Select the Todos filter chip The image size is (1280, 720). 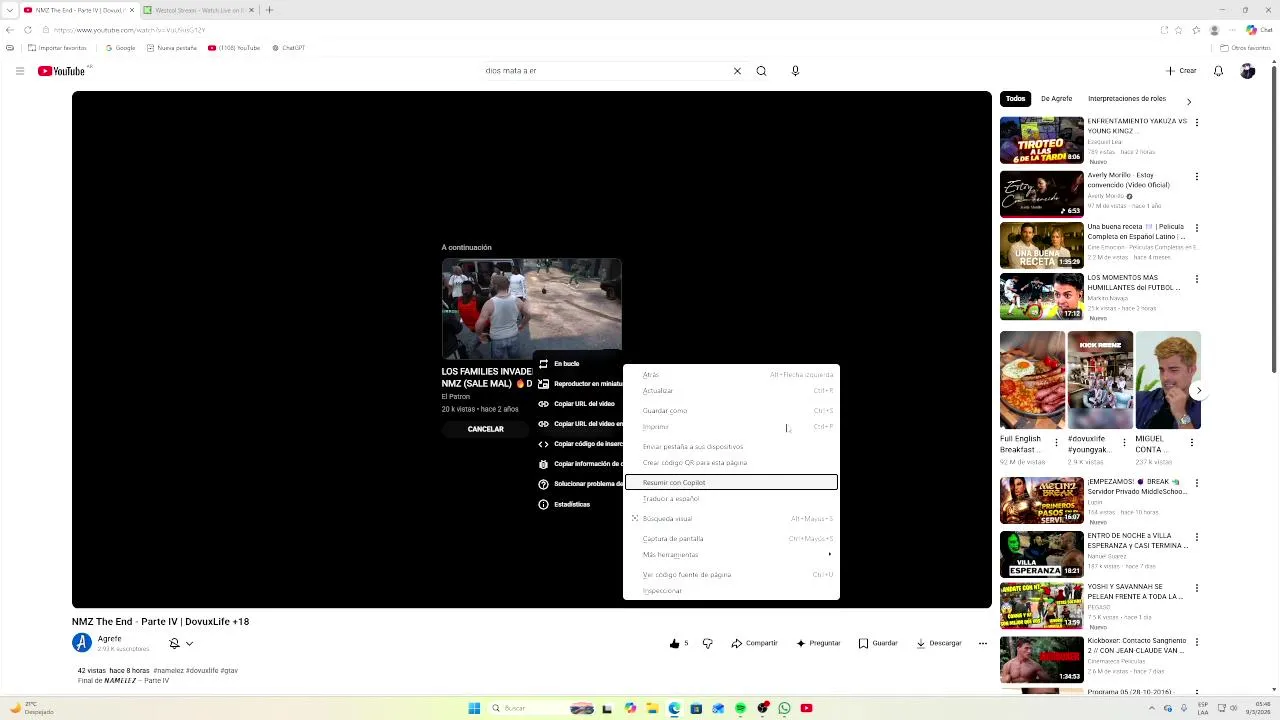coord(1015,99)
